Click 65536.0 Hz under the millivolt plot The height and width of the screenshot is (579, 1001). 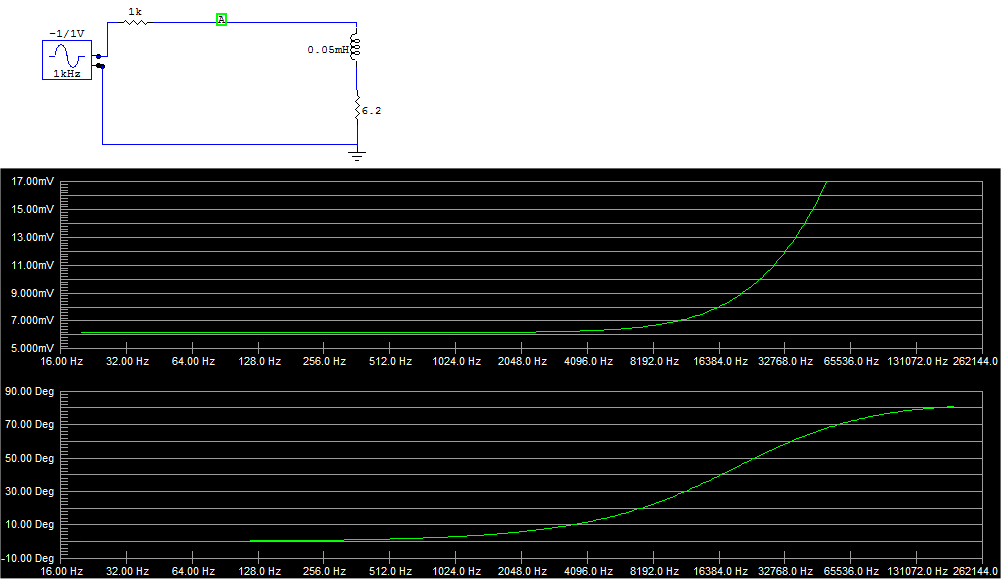tap(851, 361)
